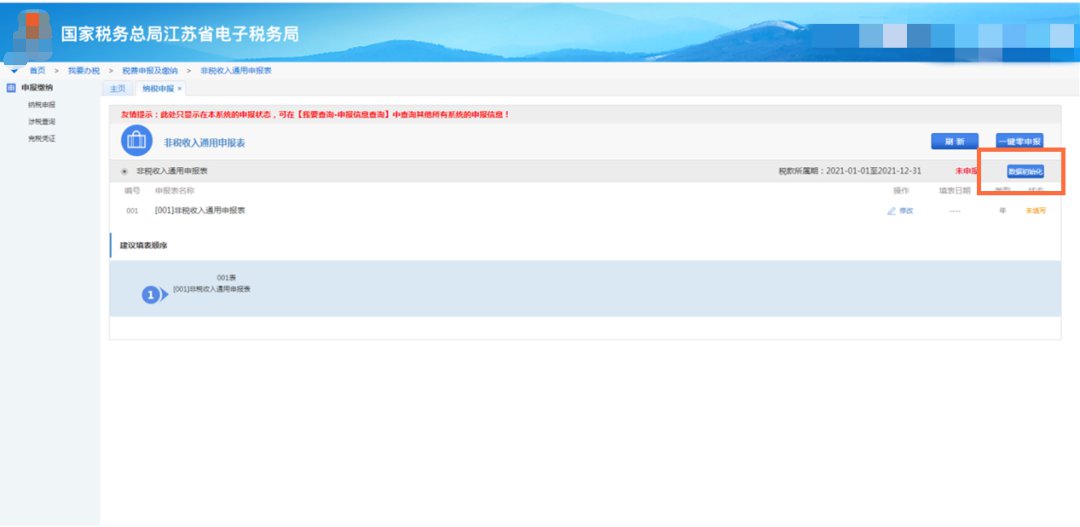Open the 主页 tab
1080x527 pixels.
[x=118, y=89]
